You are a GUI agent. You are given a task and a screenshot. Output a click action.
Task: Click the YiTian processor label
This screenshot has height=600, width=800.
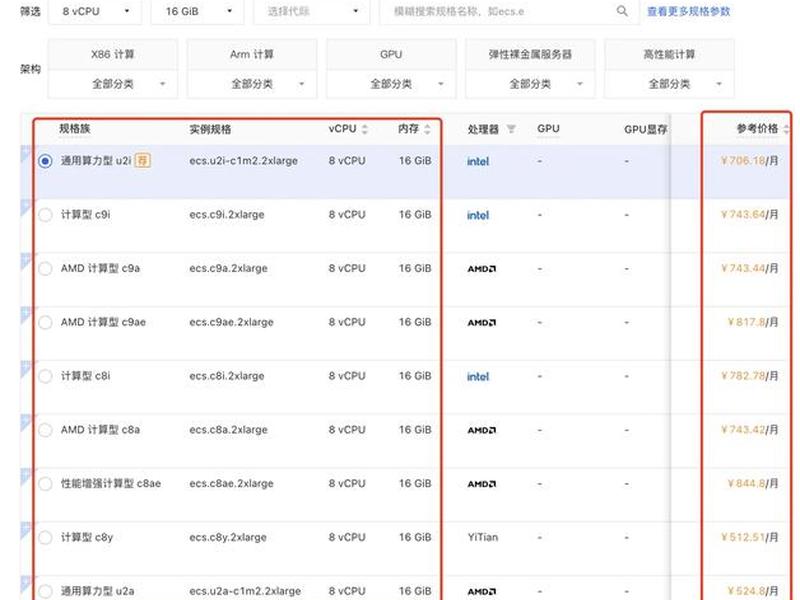(483, 537)
